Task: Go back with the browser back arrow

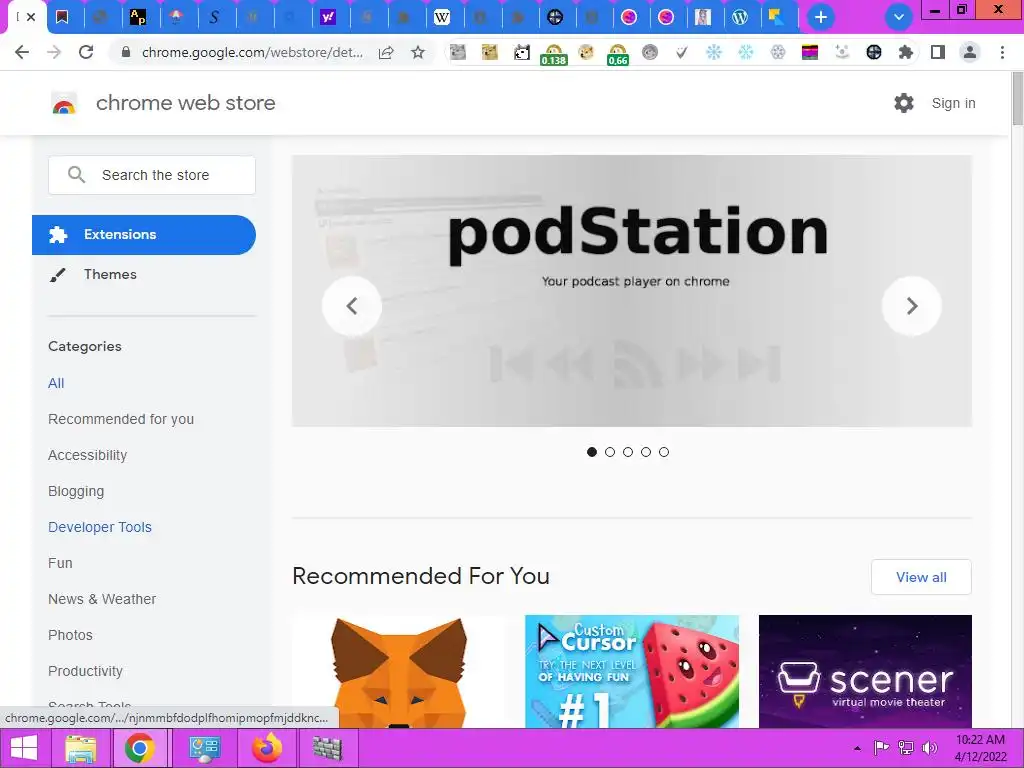Action: pyautogui.click(x=22, y=52)
